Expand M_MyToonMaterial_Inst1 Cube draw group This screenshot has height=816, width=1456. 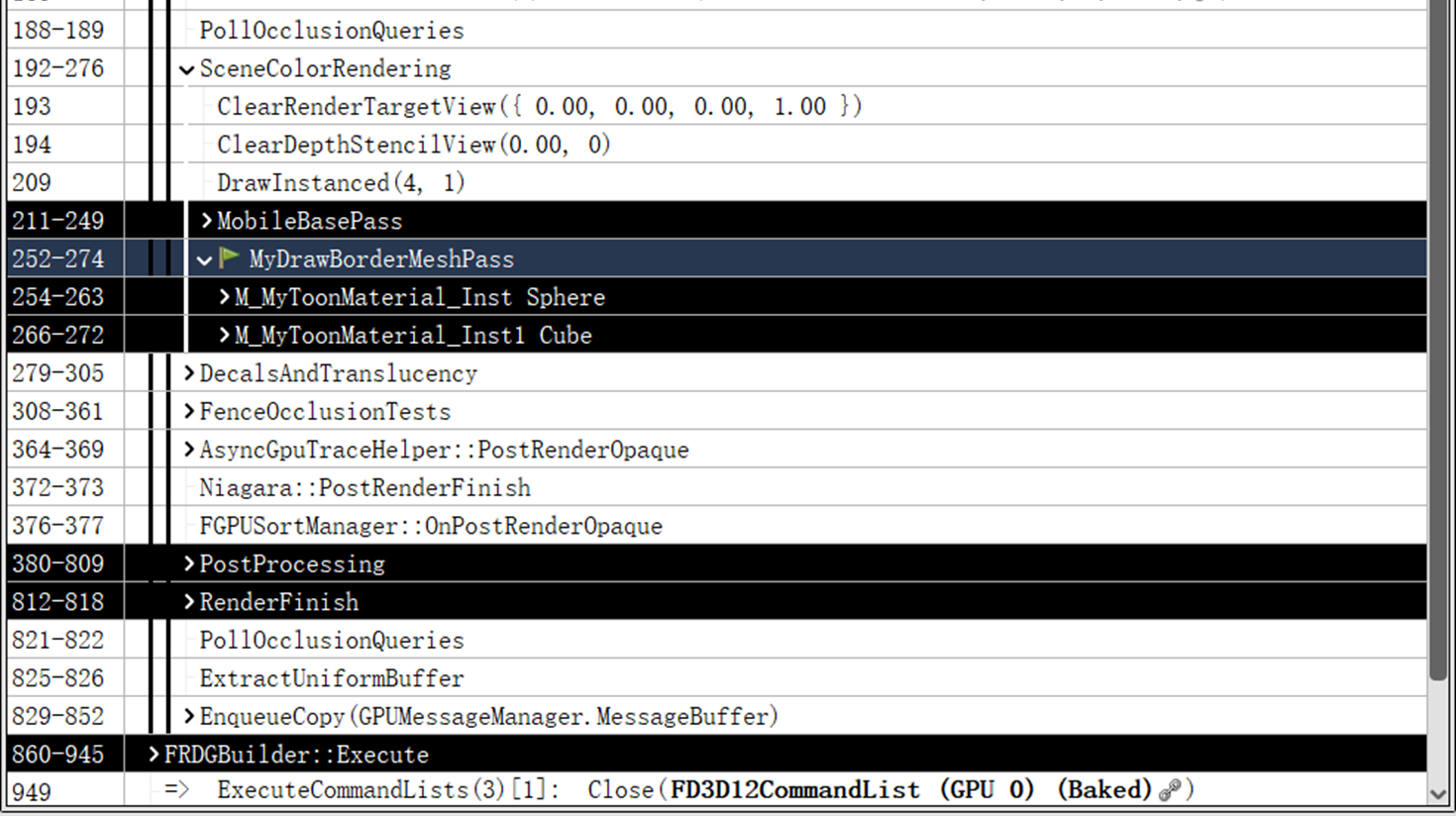pos(224,335)
